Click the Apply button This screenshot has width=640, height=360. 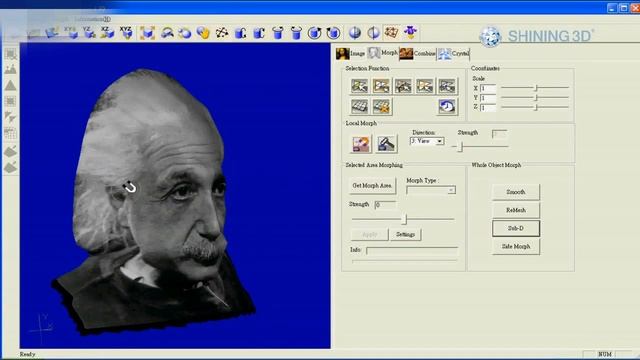(x=369, y=234)
